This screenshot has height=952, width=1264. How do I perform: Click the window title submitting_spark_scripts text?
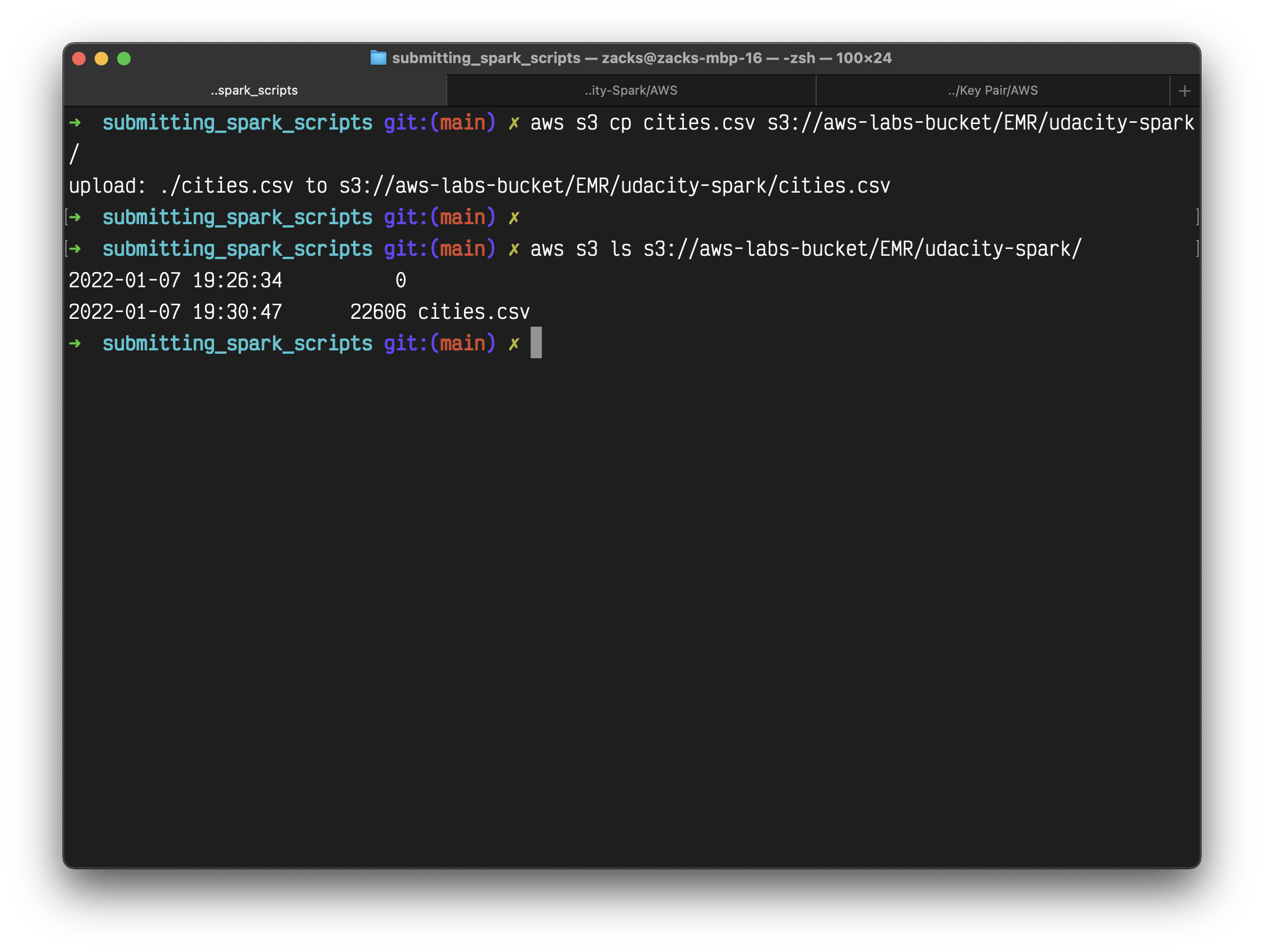pos(486,57)
